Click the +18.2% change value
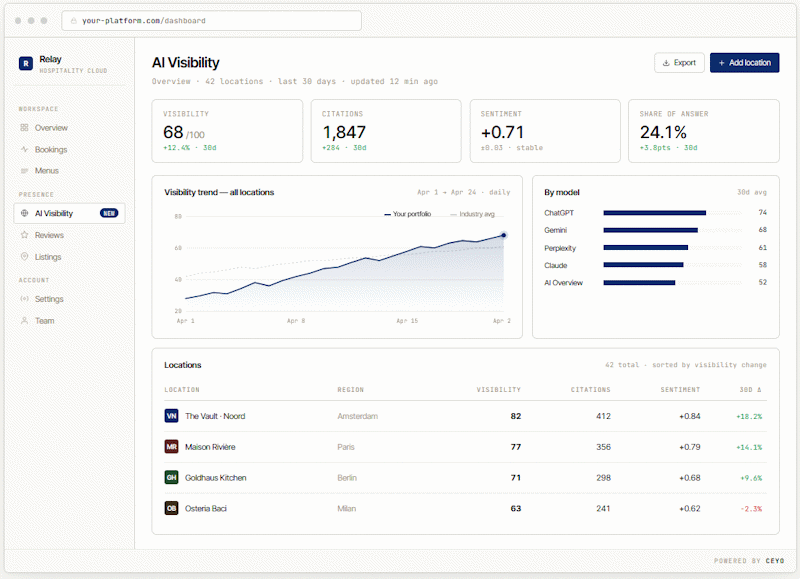 [x=749, y=417]
